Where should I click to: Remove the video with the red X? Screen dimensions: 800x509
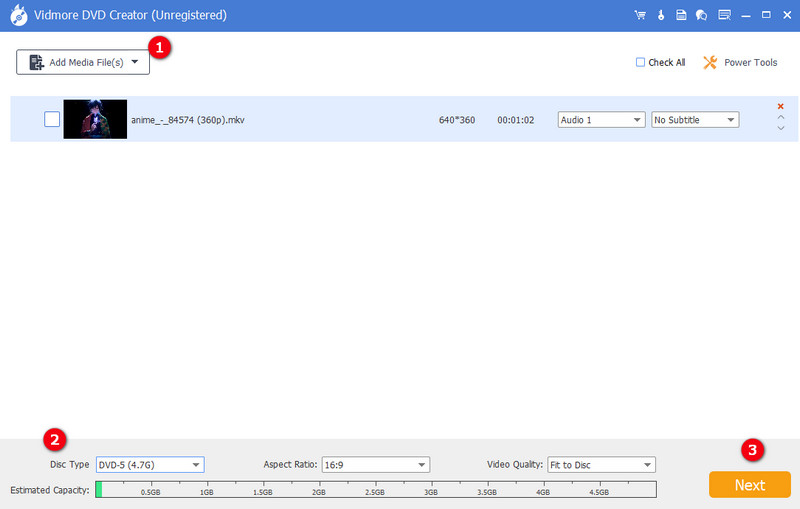point(780,106)
